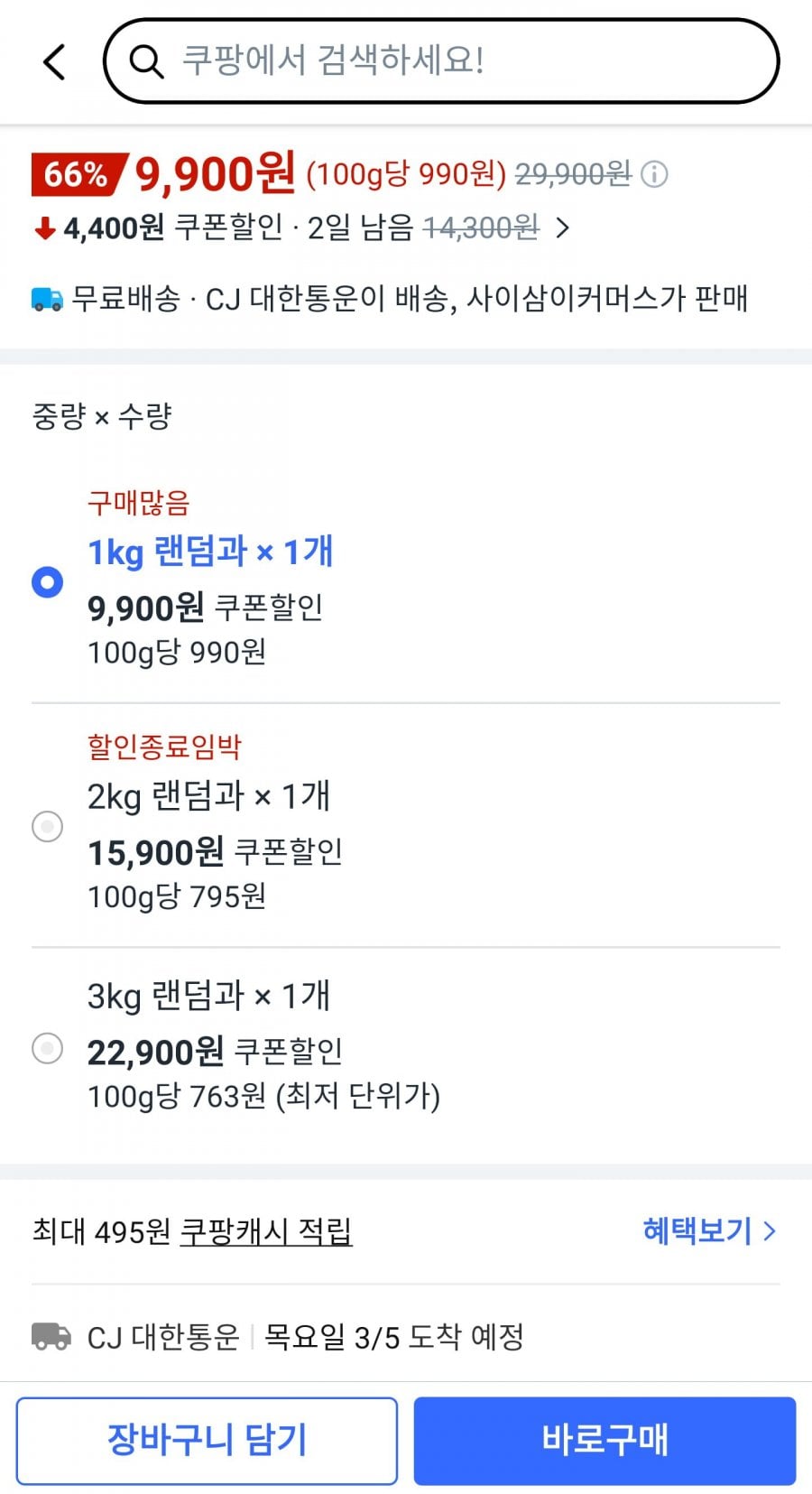Tap the blue free shipping truck icon
This screenshot has height=1494, width=812.
pyautogui.click(x=47, y=299)
